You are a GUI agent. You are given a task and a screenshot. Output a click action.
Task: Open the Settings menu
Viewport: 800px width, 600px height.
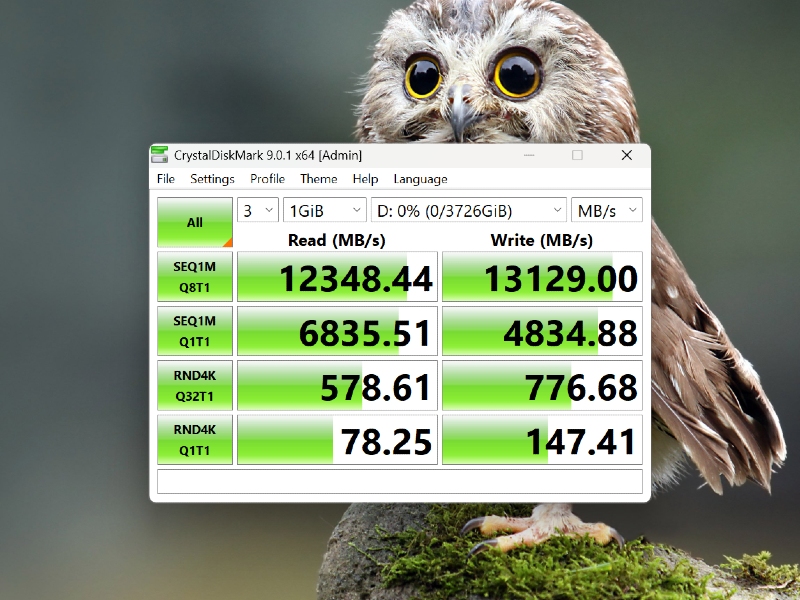tap(212, 179)
